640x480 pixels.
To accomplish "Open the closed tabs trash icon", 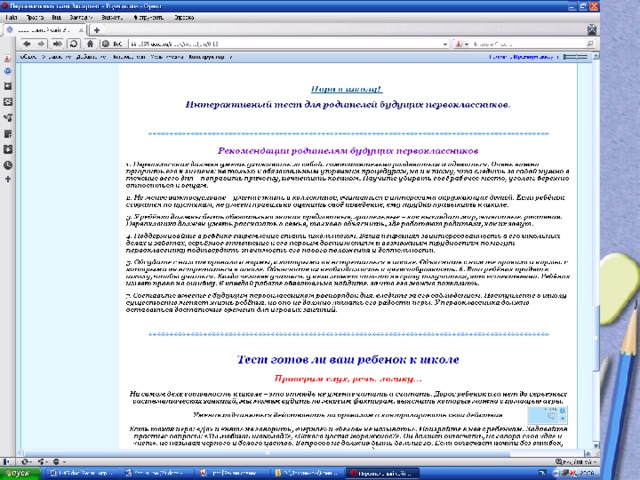I will [x=591, y=29].
